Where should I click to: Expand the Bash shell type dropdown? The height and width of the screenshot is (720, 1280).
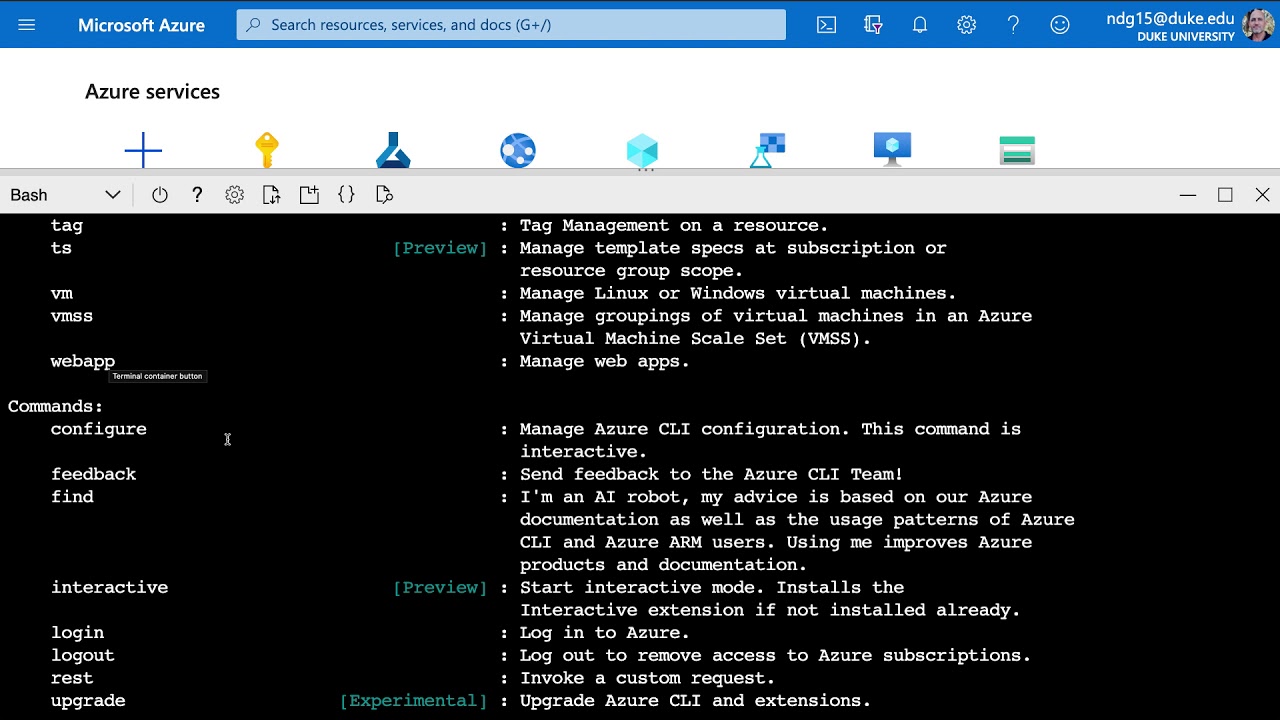point(66,195)
